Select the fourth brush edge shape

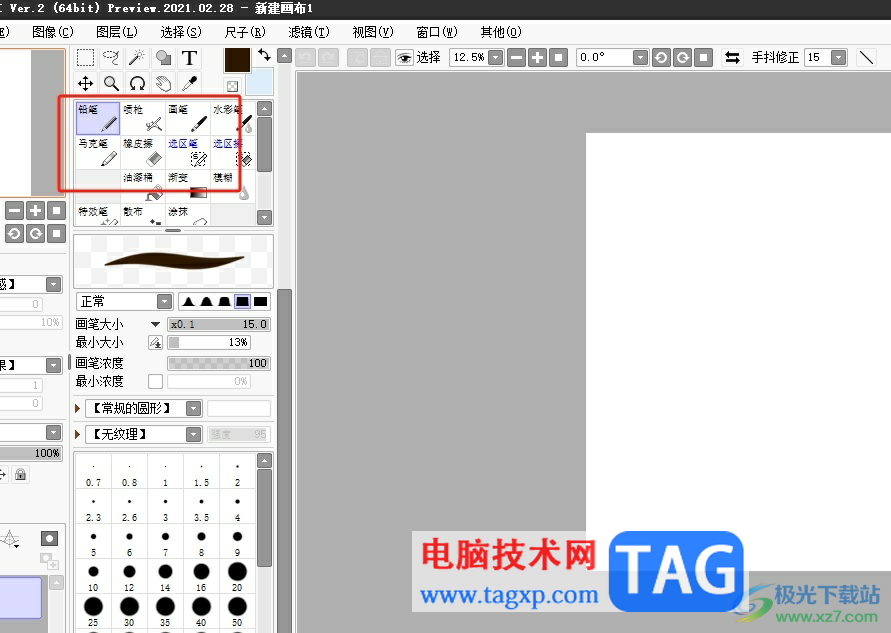tap(243, 301)
